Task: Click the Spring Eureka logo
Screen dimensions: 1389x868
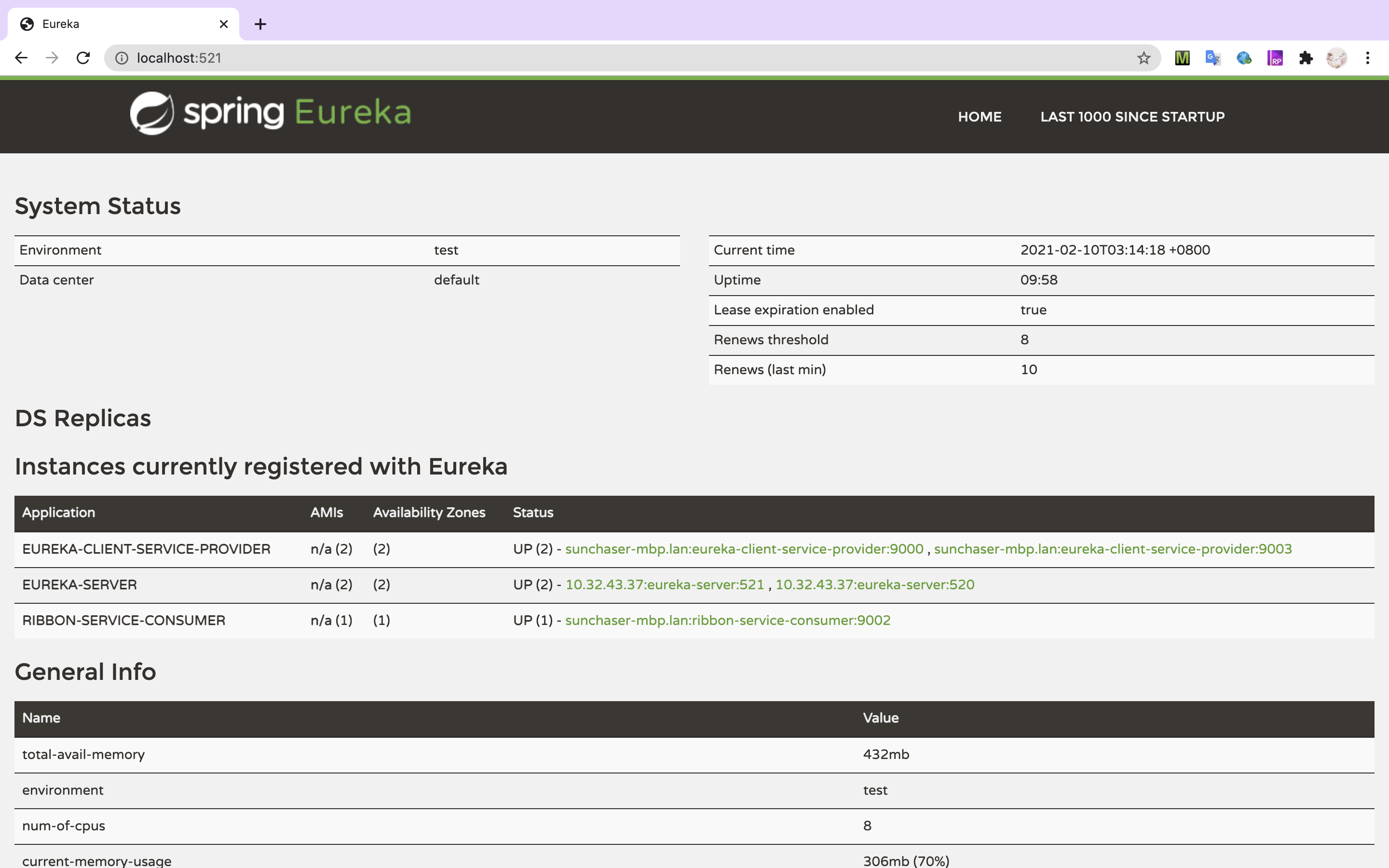Action: pyautogui.click(x=271, y=113)
